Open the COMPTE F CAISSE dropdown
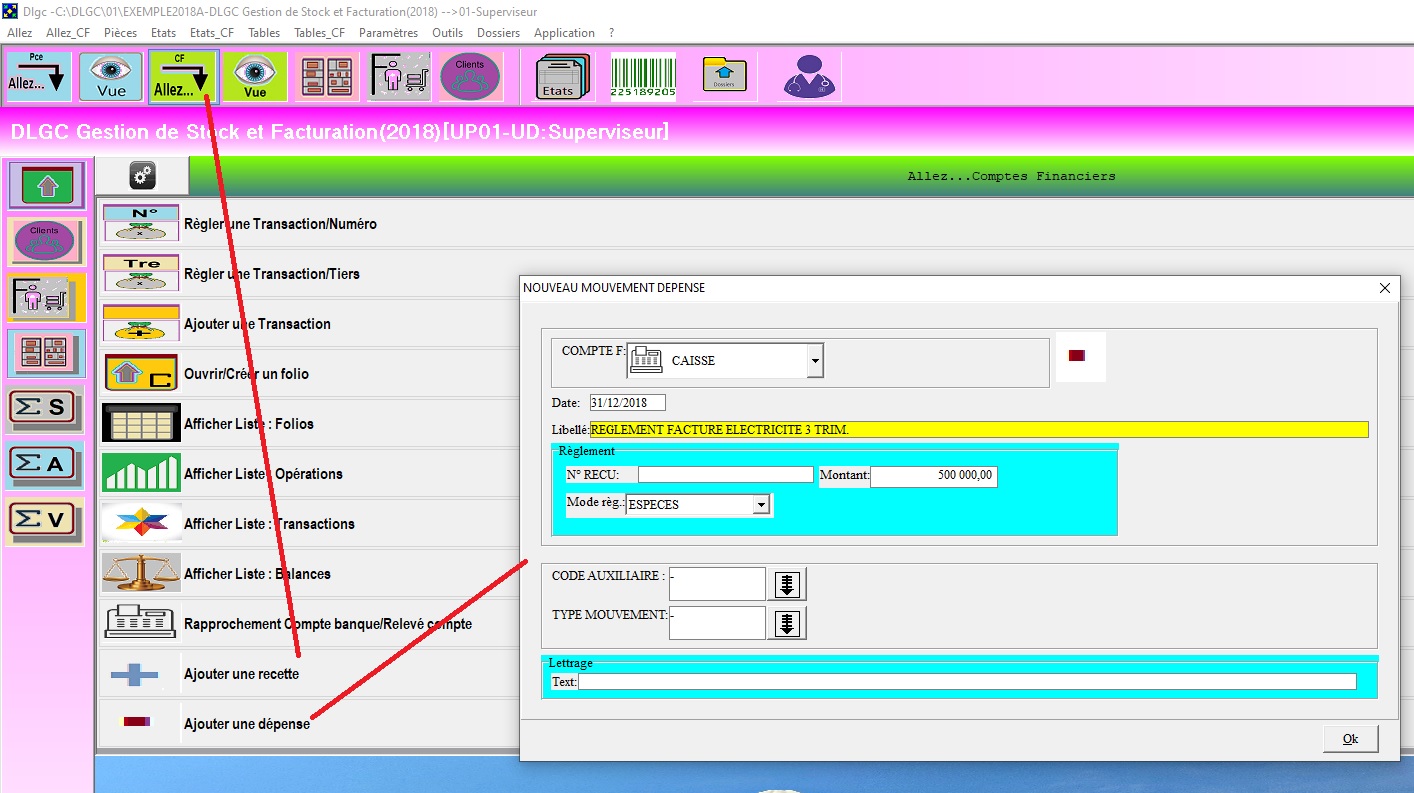 point(815,360)
